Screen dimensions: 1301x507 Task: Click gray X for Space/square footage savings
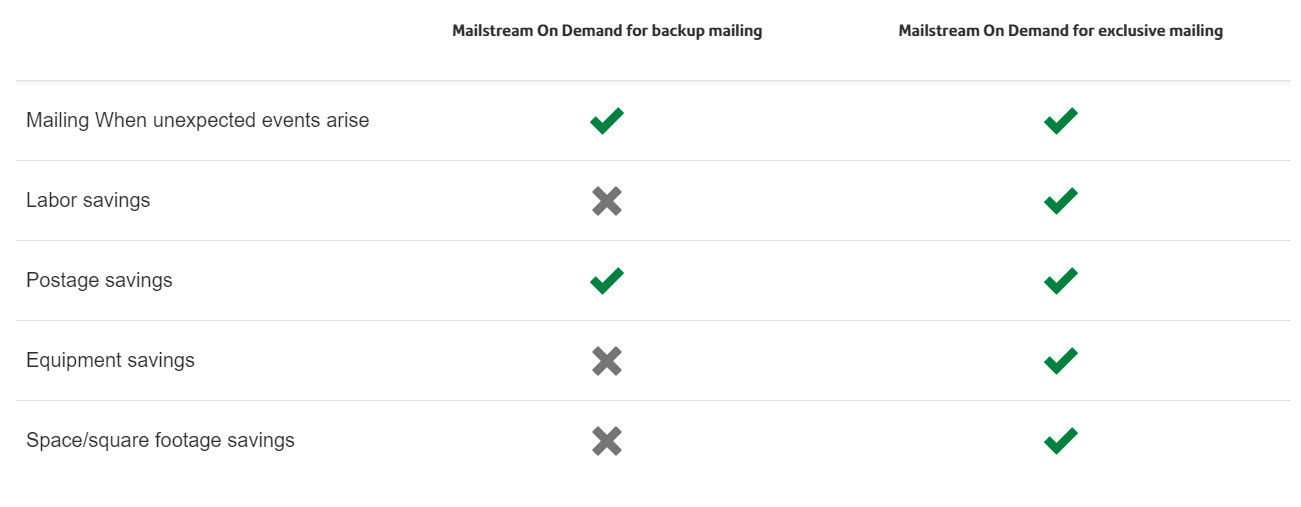point(607,441)
